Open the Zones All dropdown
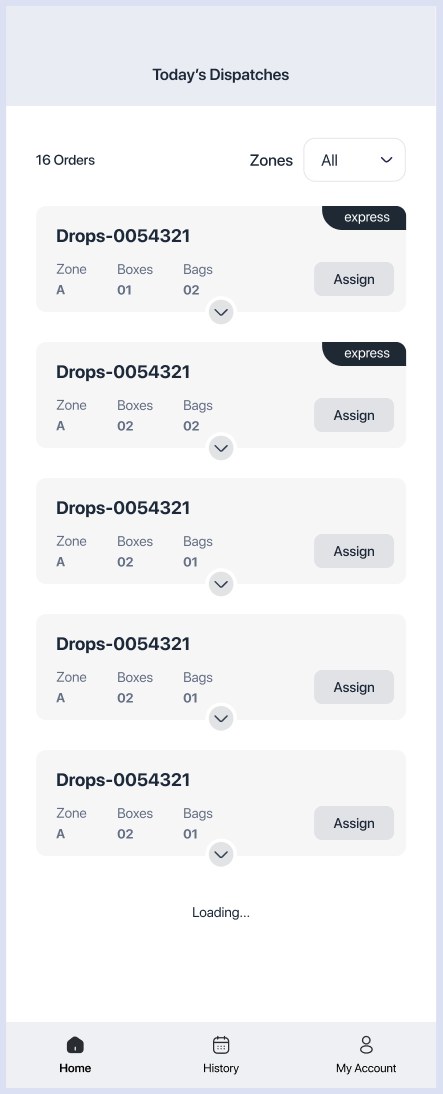Viewport: 443px width, 1094px height. click(x=354, y=160)
